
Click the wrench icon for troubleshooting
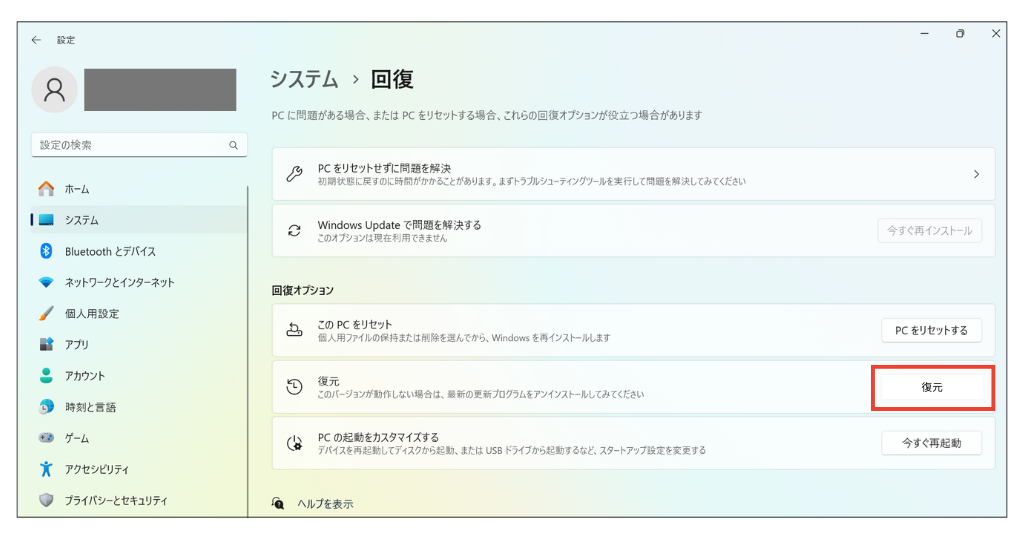(295, 174)
